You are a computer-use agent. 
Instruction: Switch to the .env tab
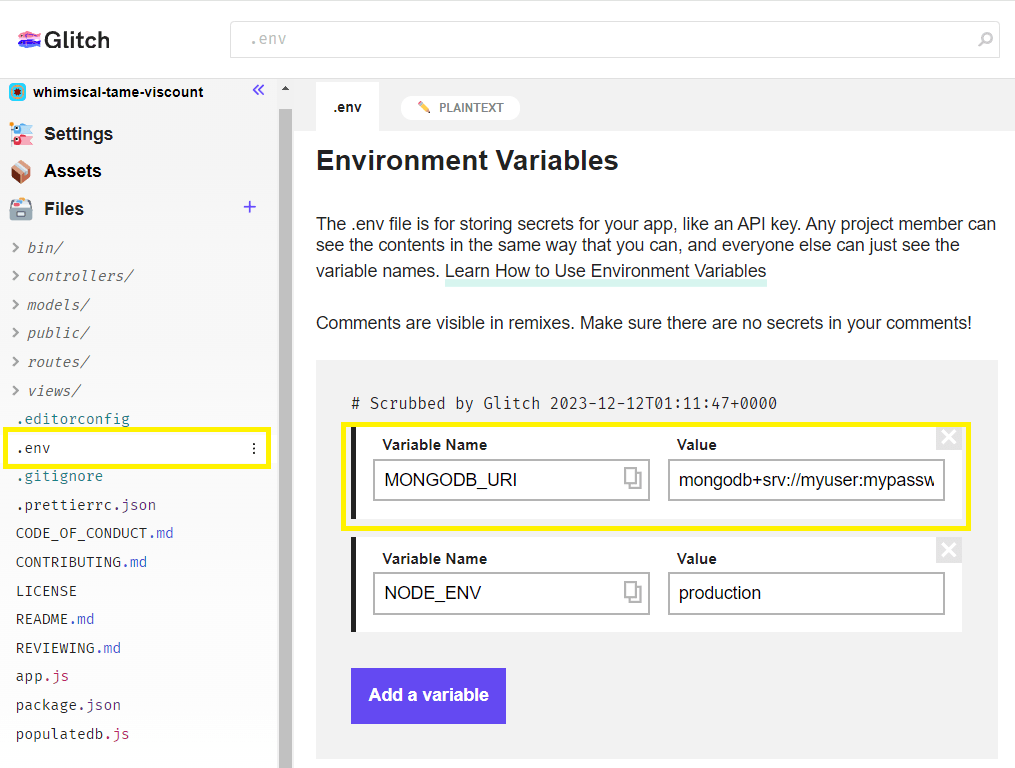click(347, 107)
